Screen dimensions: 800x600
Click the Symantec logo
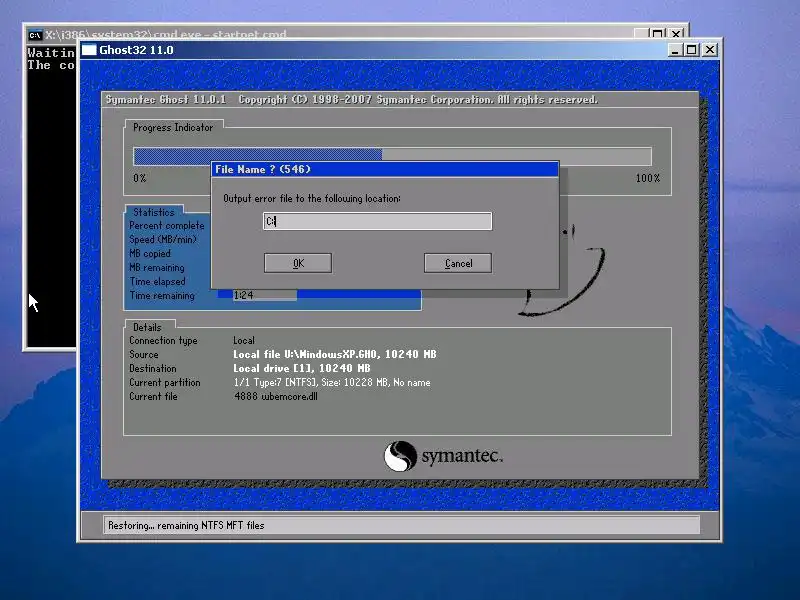click(443, 456)
